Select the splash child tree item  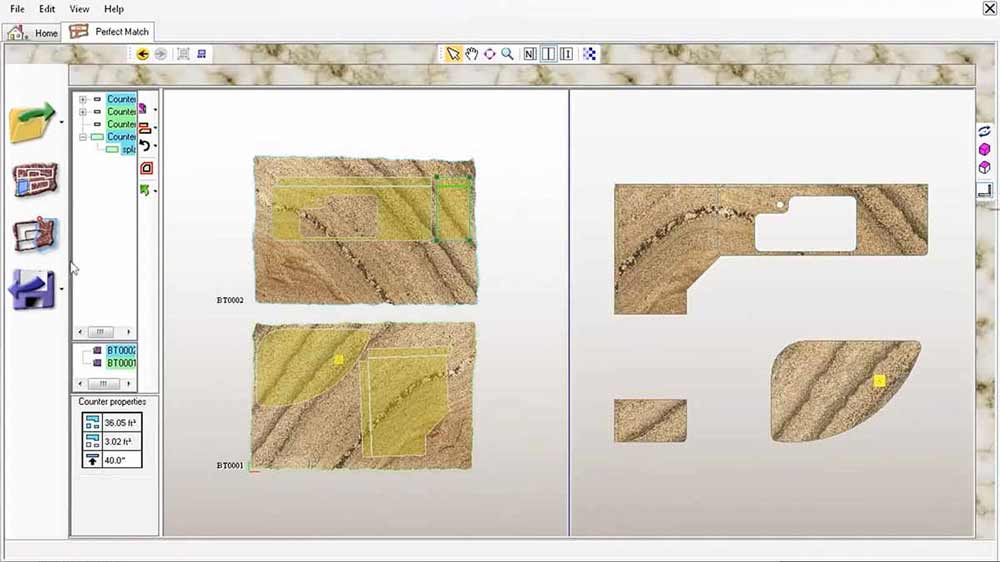[128, 149]
